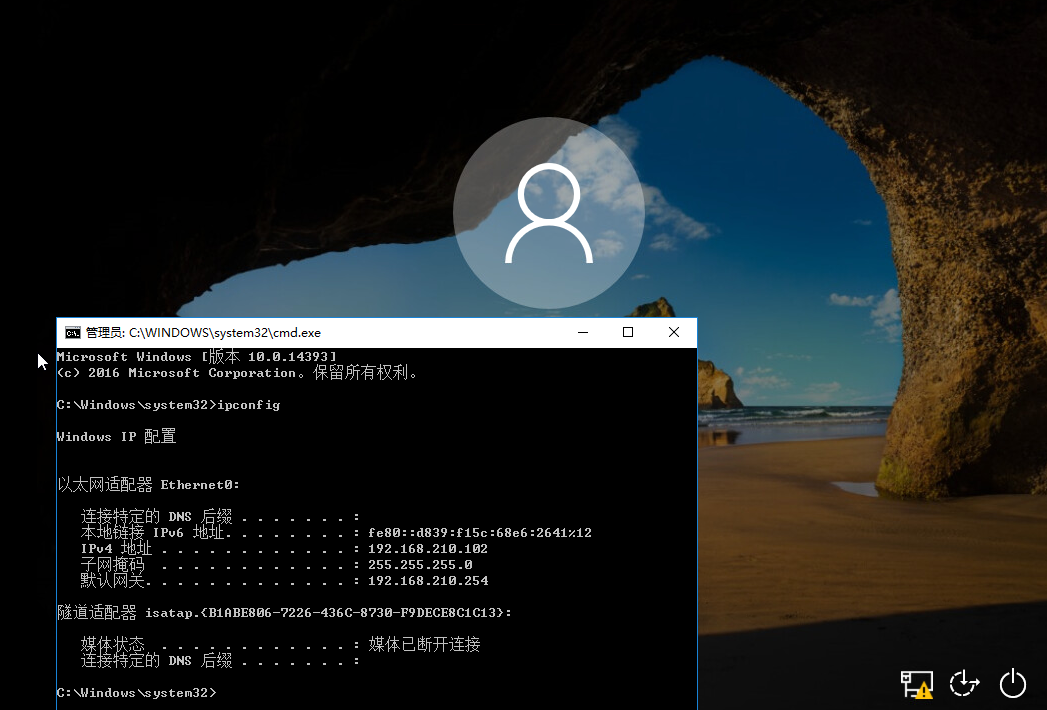Open the Ease of Access icon
Image resolution: width=1047 pixels, height=710 pixels.
964,684
